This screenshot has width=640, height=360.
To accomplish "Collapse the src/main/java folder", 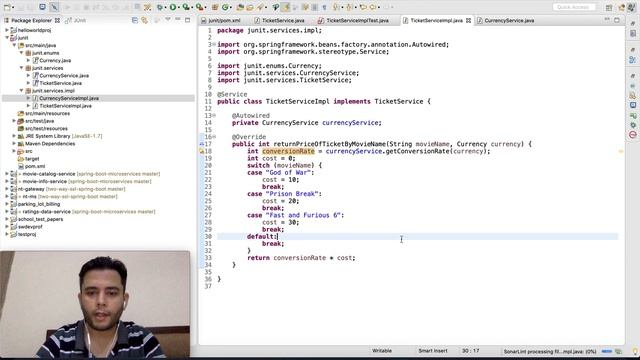I will pyautogui.click(x=14, y=45).
